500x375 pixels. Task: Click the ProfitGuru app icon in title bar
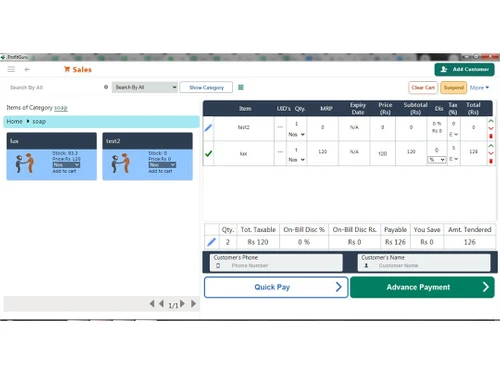pyautogui.click(x=3, y=57)
